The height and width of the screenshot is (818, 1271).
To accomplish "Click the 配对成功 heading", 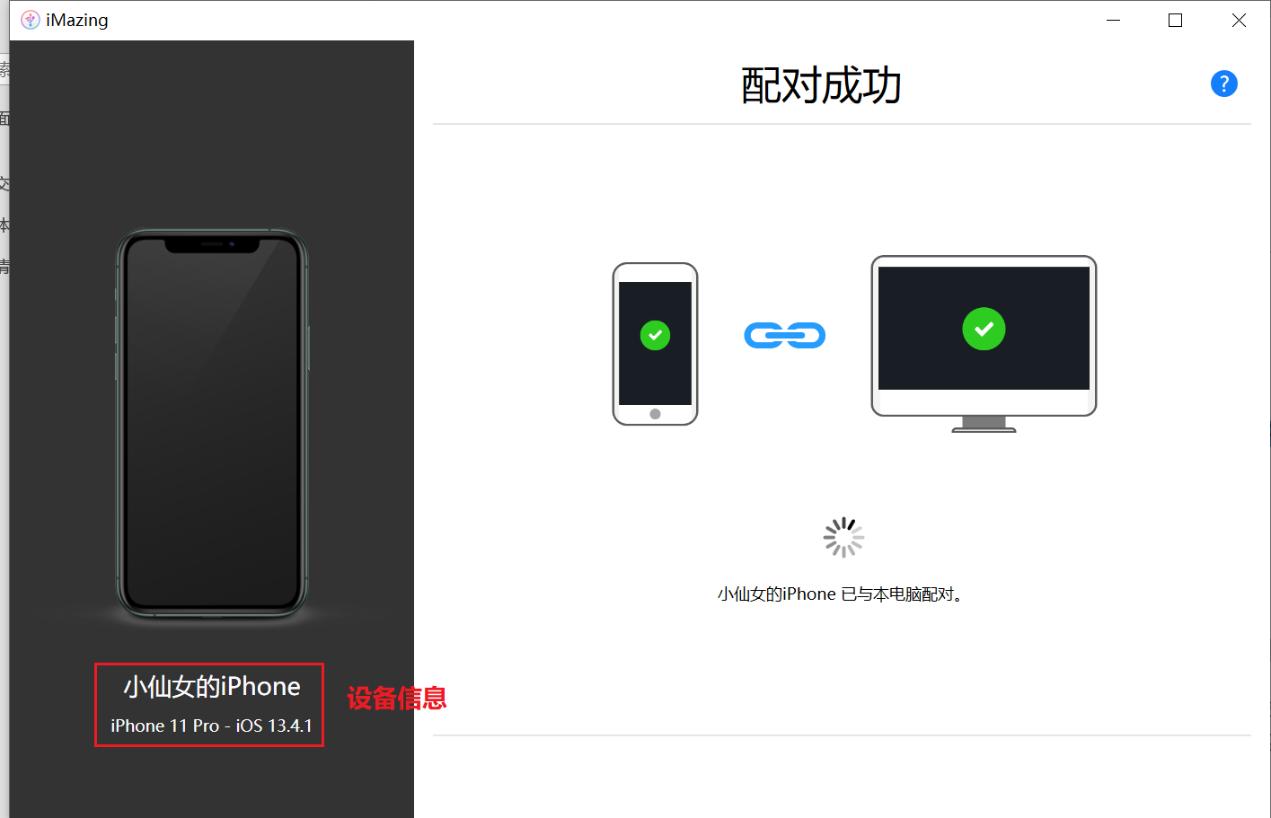I will (821, 86).
